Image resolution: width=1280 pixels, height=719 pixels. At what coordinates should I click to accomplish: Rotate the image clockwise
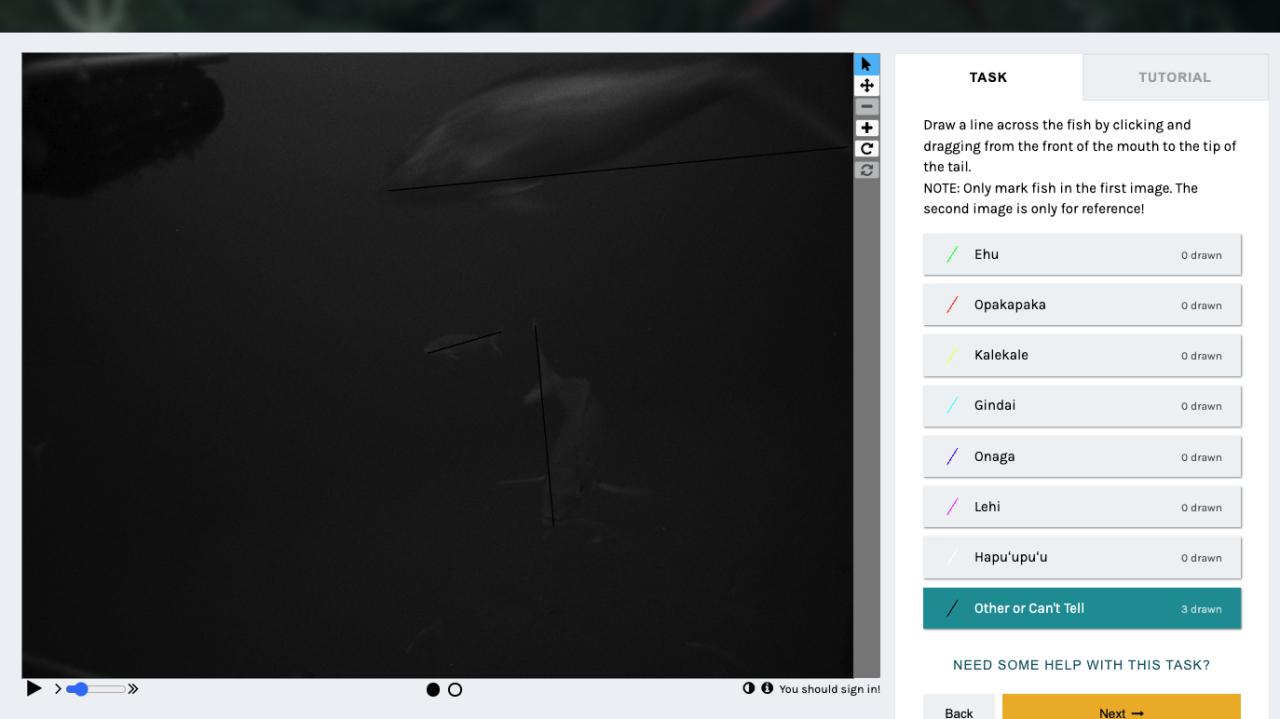pos(867,148)
